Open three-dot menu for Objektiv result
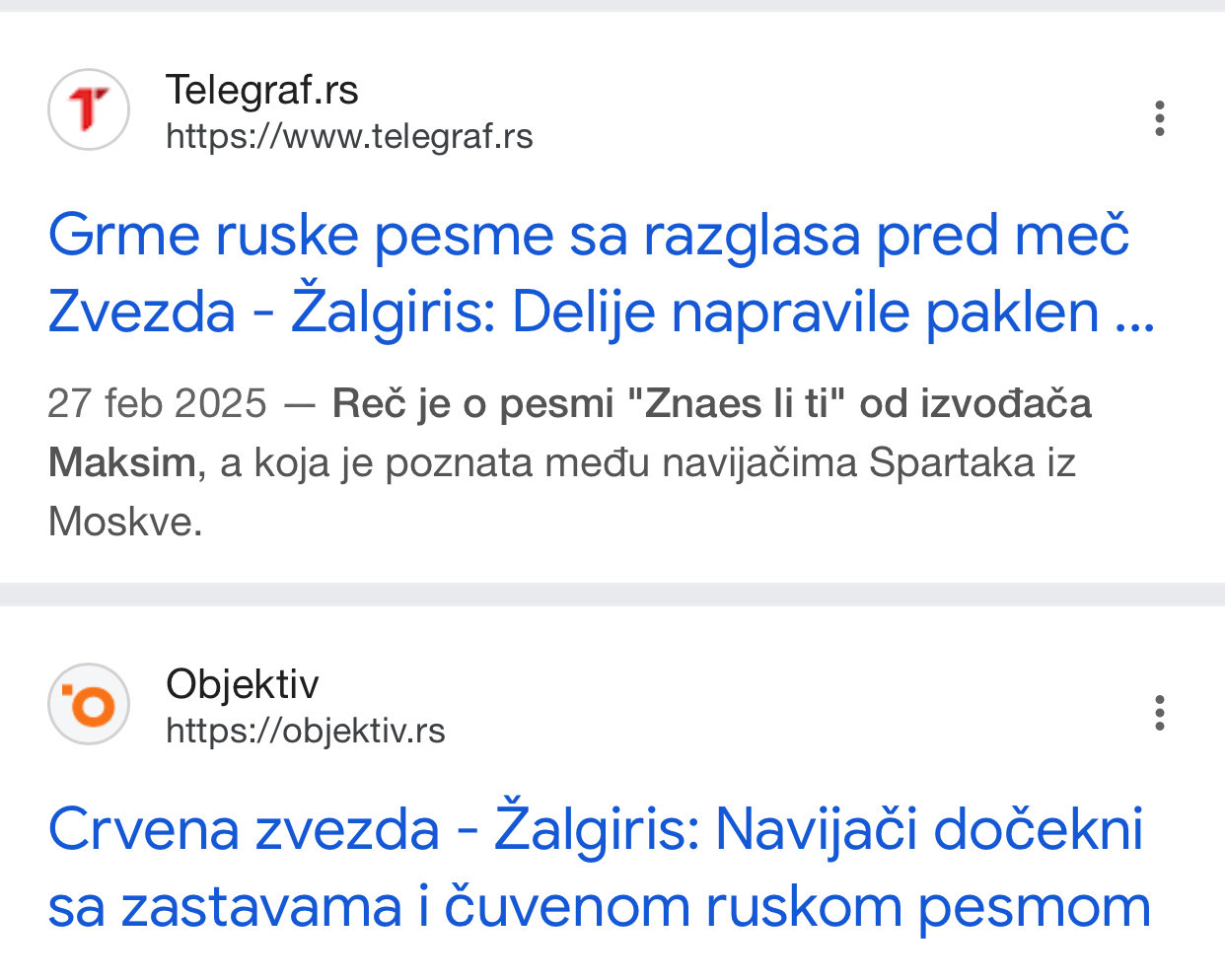 [1160, 713]
